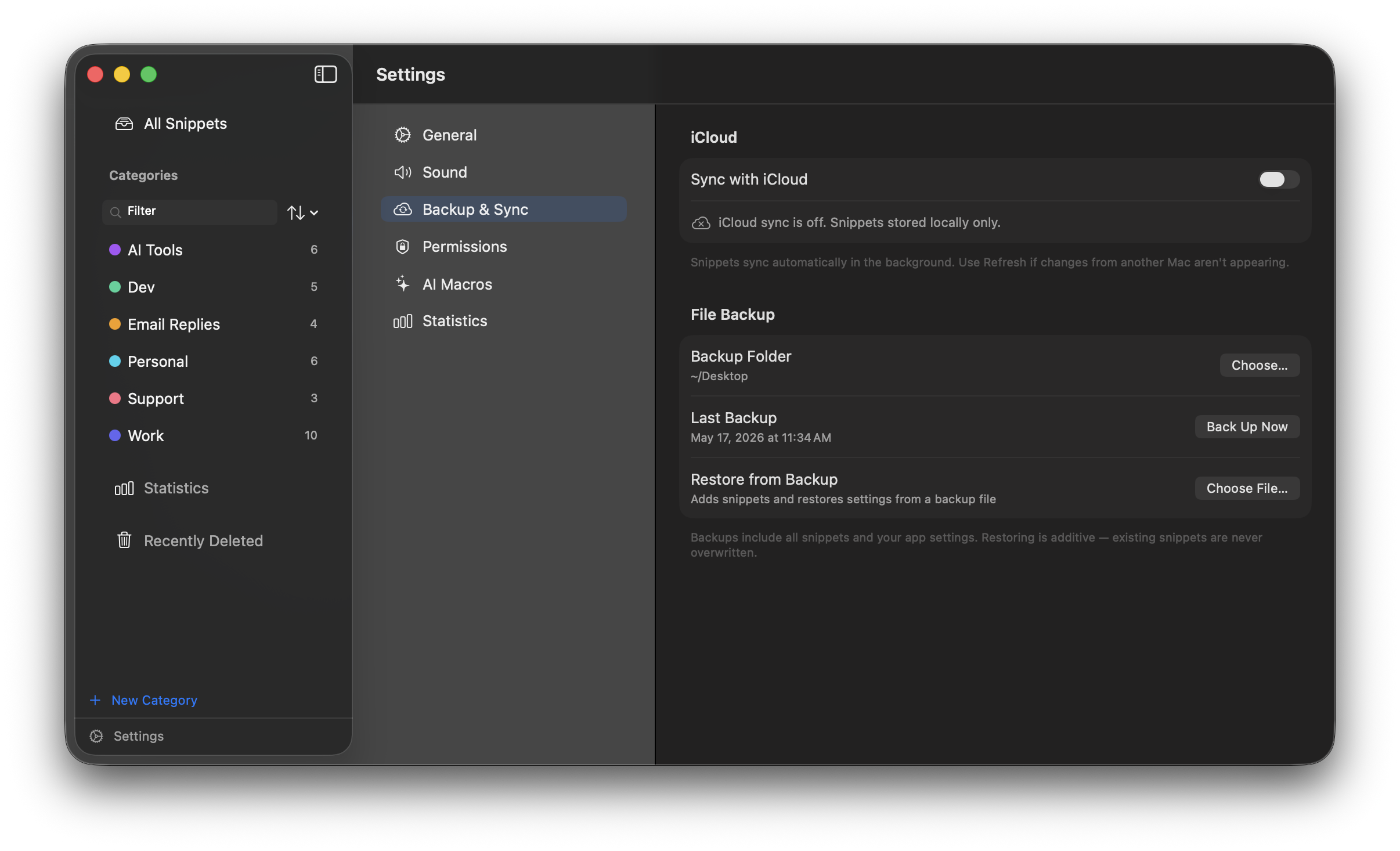Open Statistics settings section

[503, 321]
